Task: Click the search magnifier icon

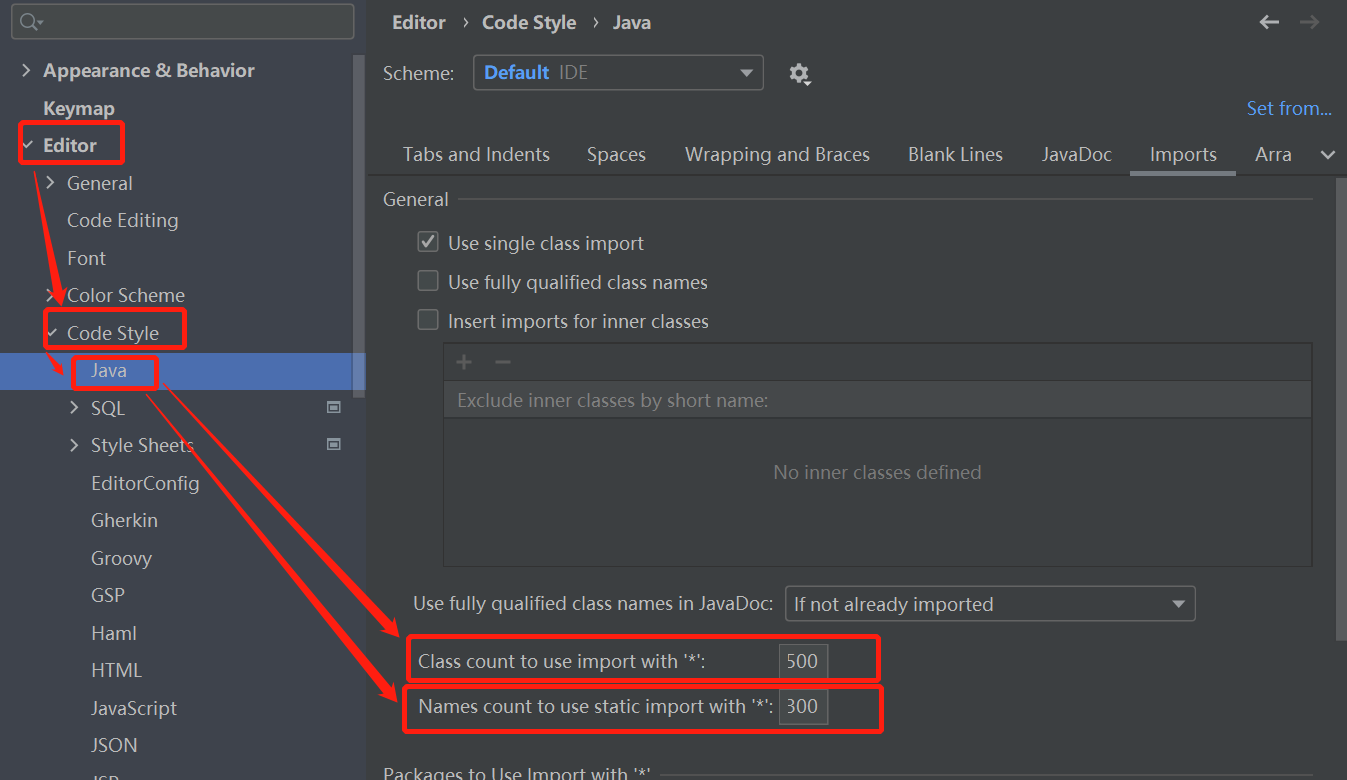Action: 31,22
